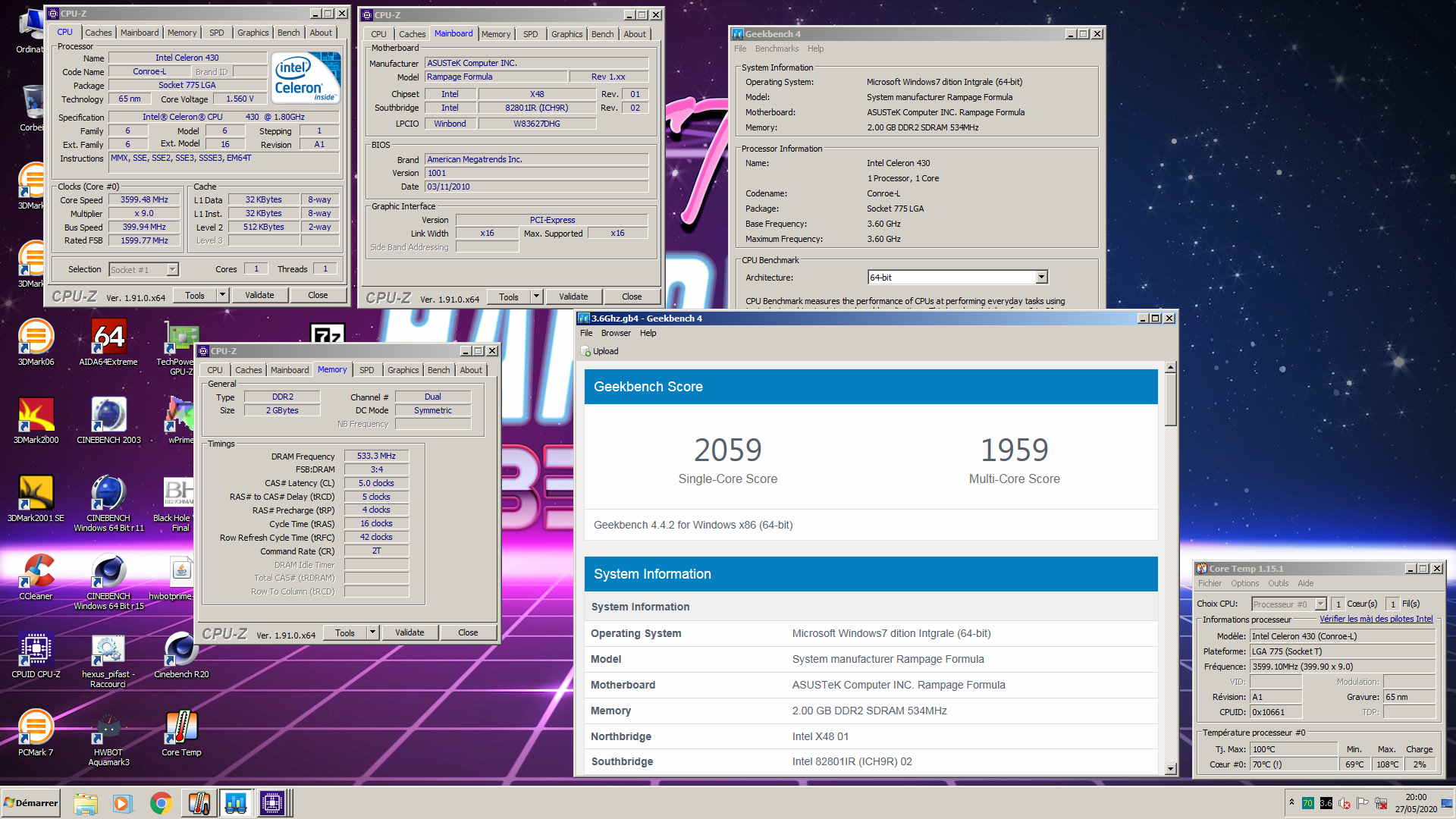Click Close in CPU-Z Mainboard window
The width and height of the screenshot is (1456, 819).
click(632, 297)
